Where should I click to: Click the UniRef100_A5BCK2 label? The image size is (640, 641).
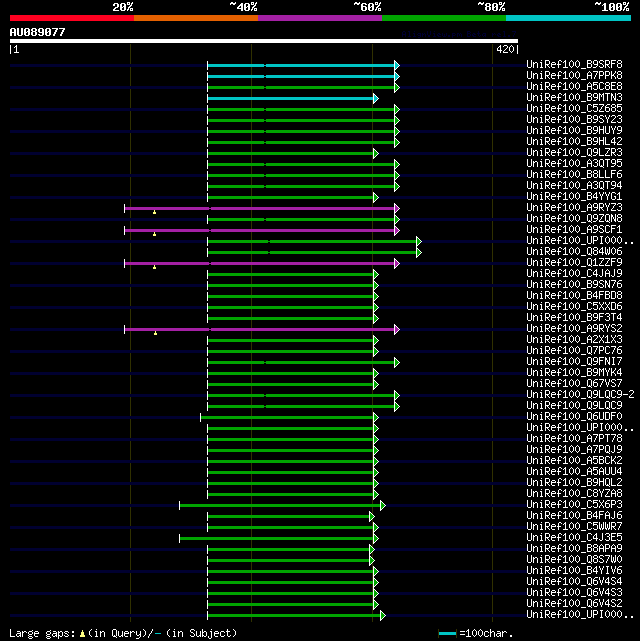click(574, 461)
